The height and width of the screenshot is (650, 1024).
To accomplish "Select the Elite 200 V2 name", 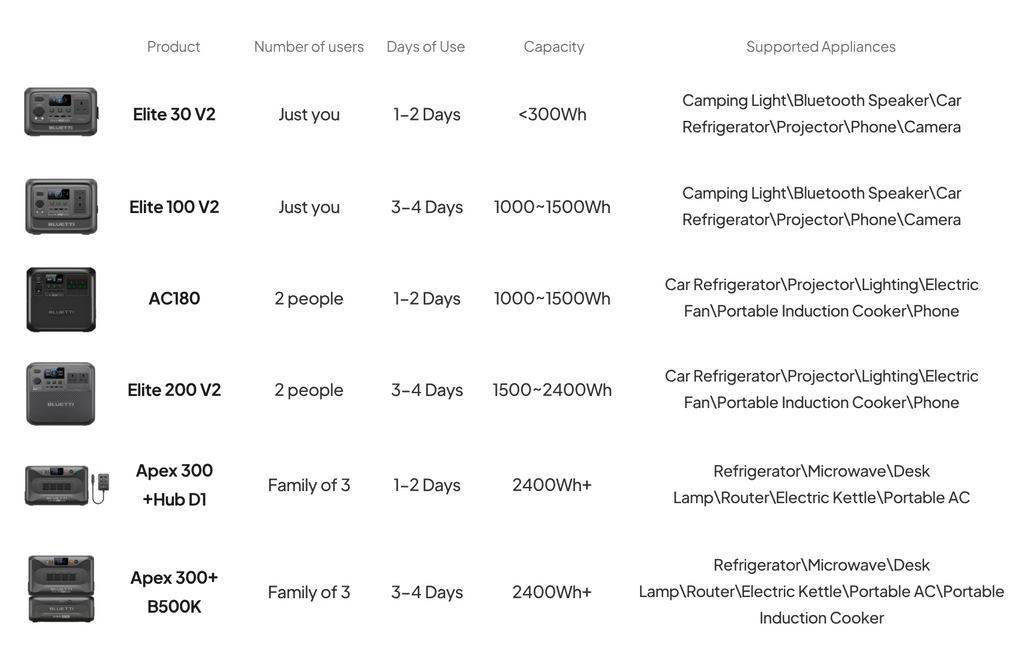I will pos(174,390).
